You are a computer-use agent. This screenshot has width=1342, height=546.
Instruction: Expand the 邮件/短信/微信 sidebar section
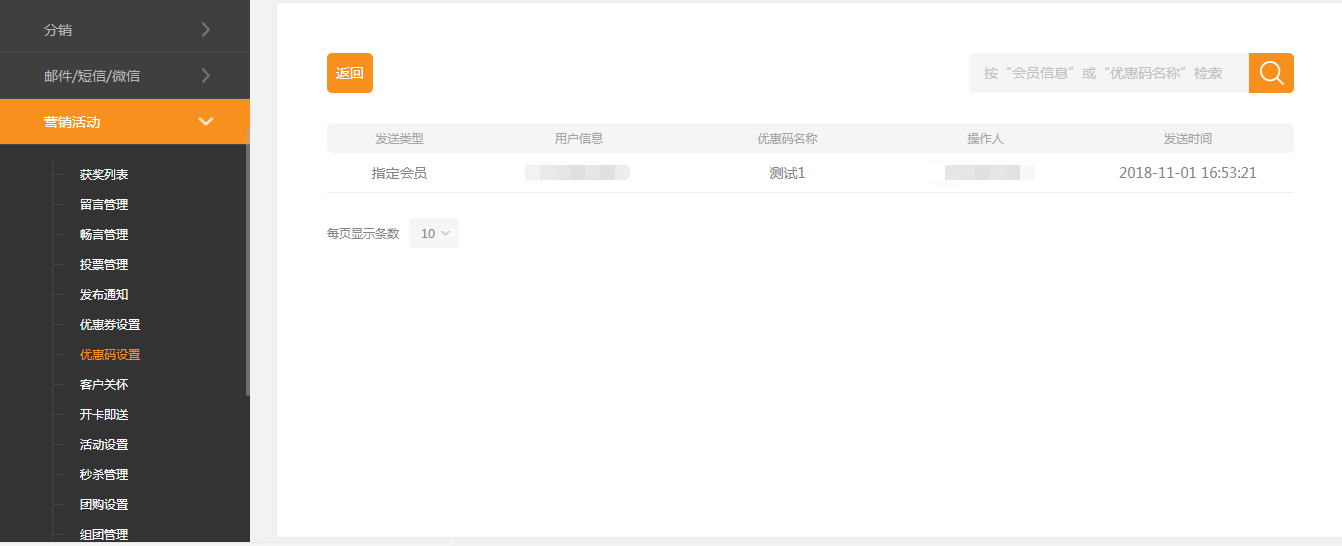(x=124, y=76)
